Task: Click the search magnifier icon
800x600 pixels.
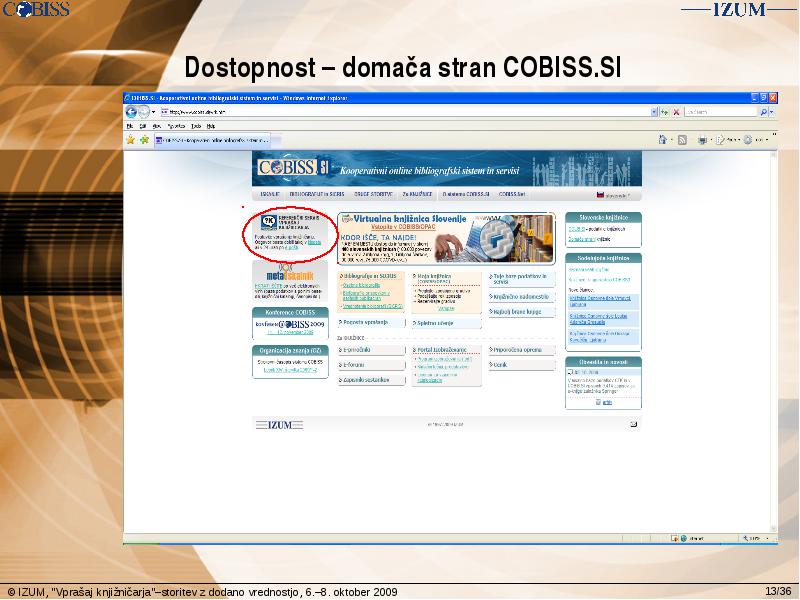Action: (x=763, y=112)
